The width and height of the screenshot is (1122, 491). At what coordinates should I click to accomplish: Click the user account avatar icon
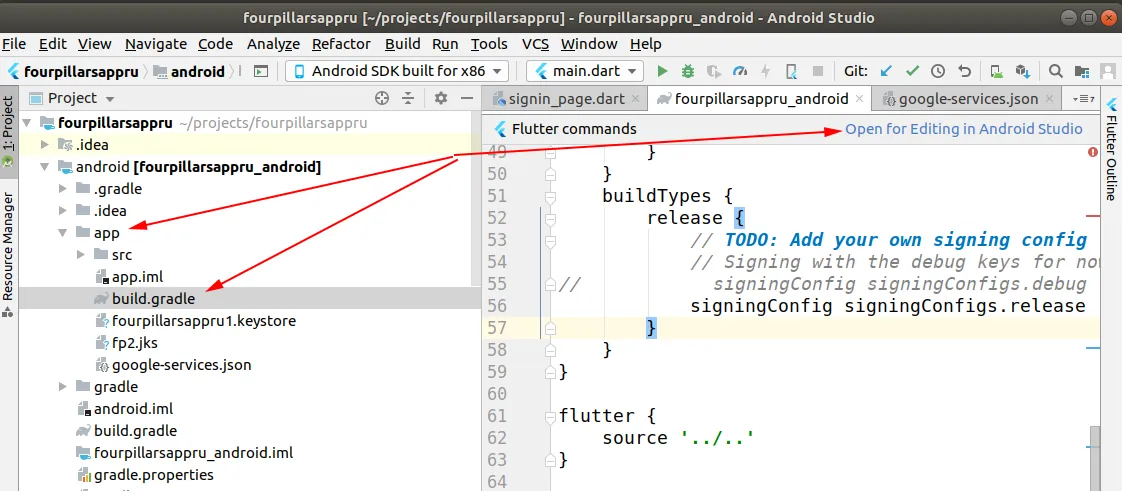click(x=1108, y=71)
